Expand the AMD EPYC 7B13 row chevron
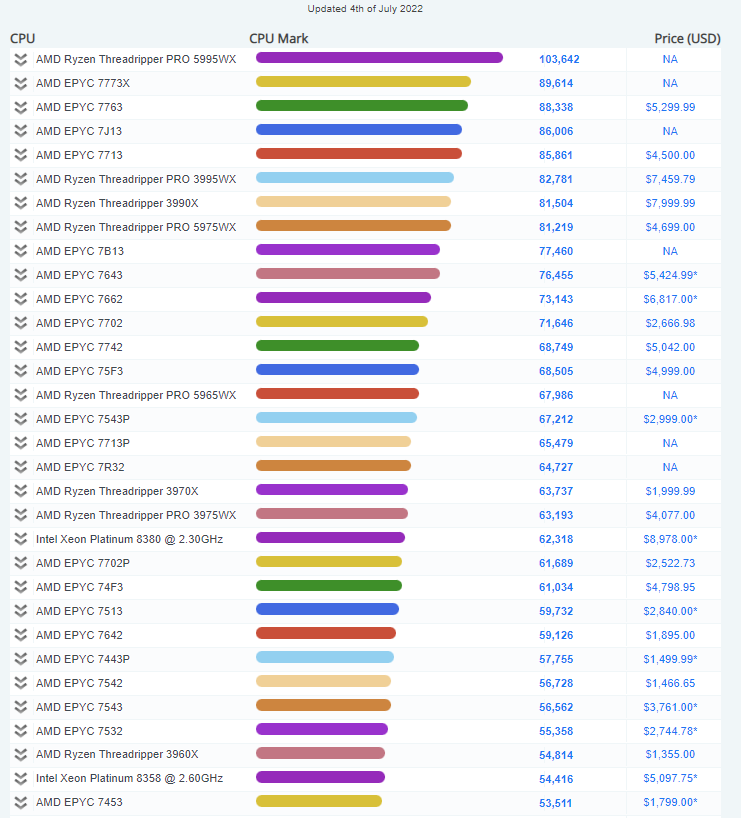Screen dimensions: 741x818 [x=21, y=251]
